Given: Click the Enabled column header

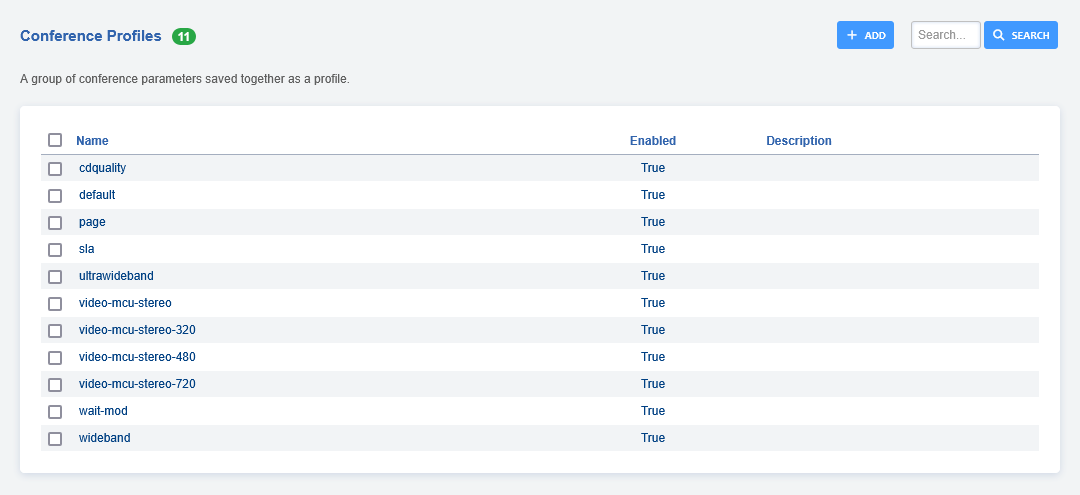Looking at the screenshot, I should pyautogui.click(x=652, y=141).
